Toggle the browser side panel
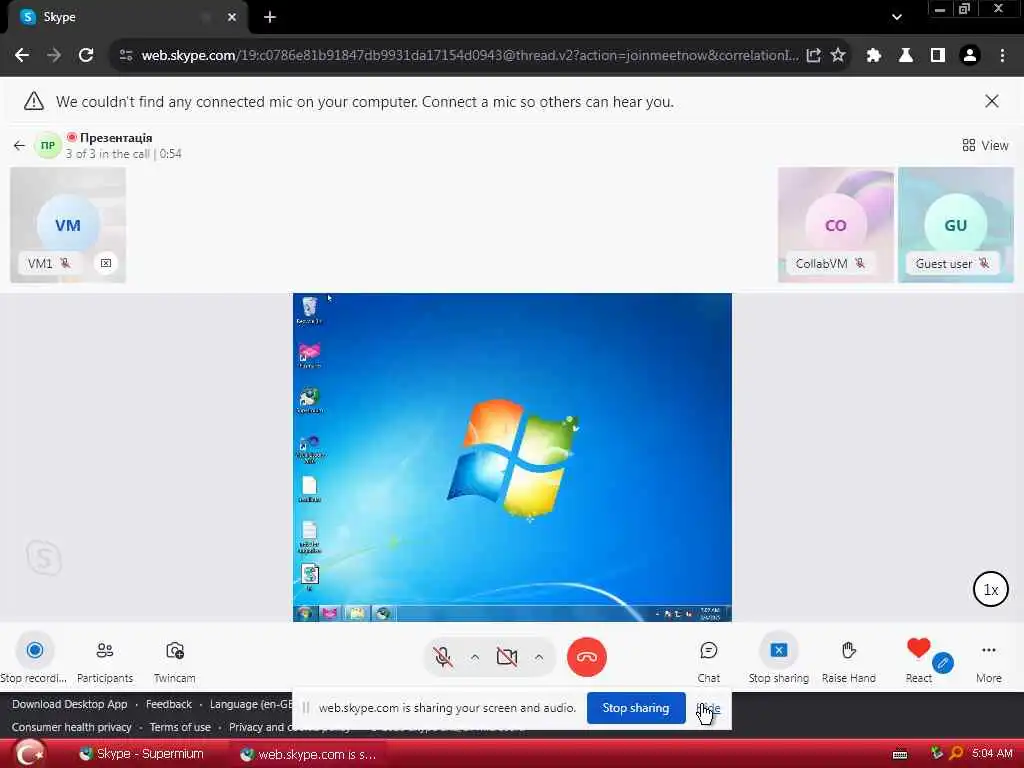 (x=937, y=56)
